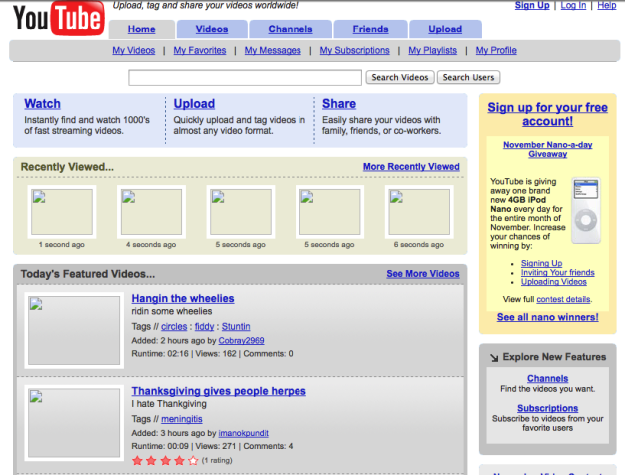Open the Hangin the wheelies video thumbnail
This screenshot has width=625, height=475.
pyautogui.click(x=74, y=330)
